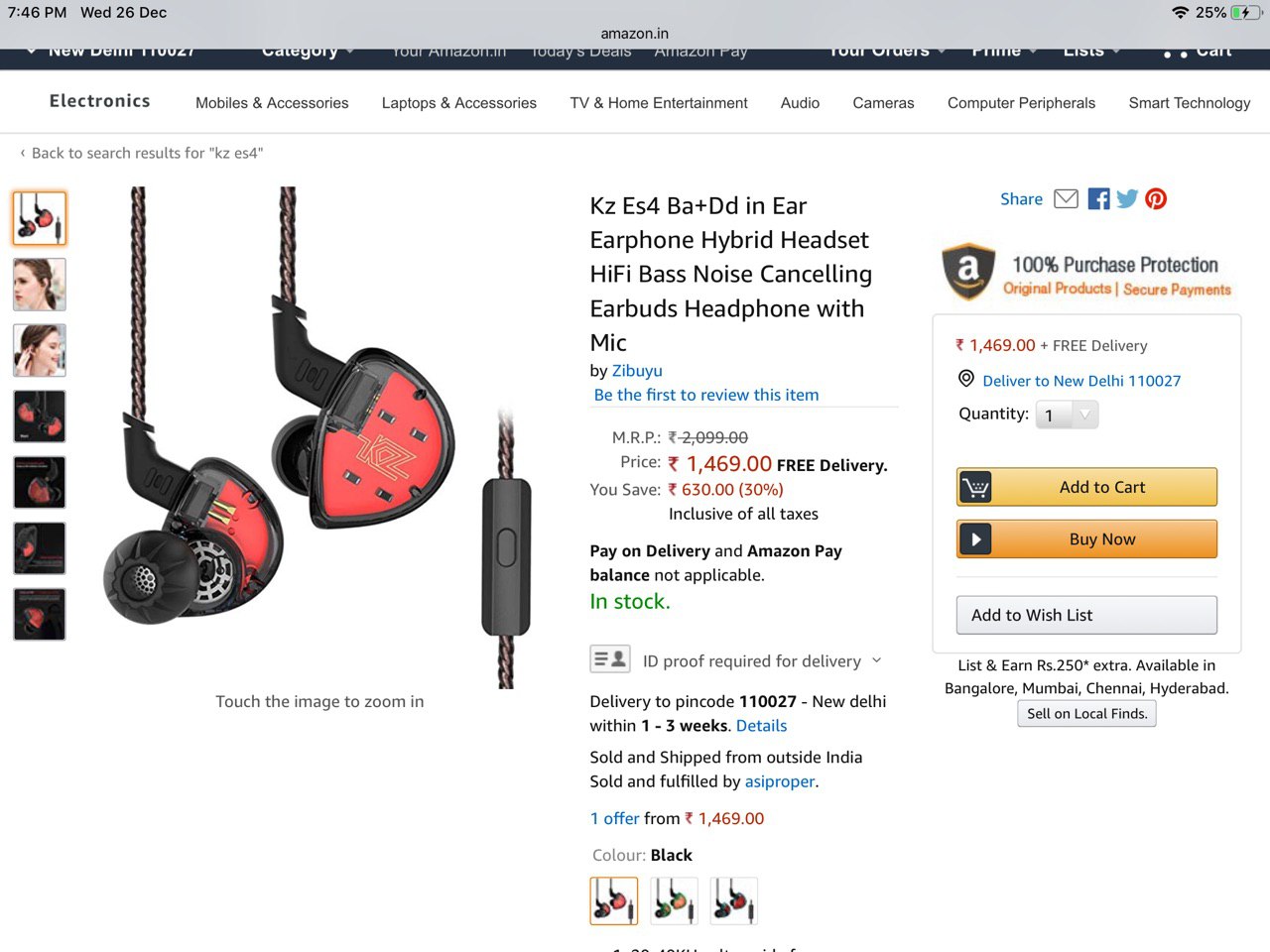
Task: Share product via email envelope icon
Action: coord(1066,198)
